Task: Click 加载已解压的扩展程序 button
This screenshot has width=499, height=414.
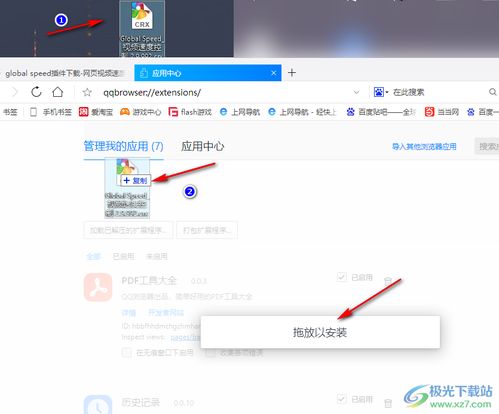Action: [128, 230]
